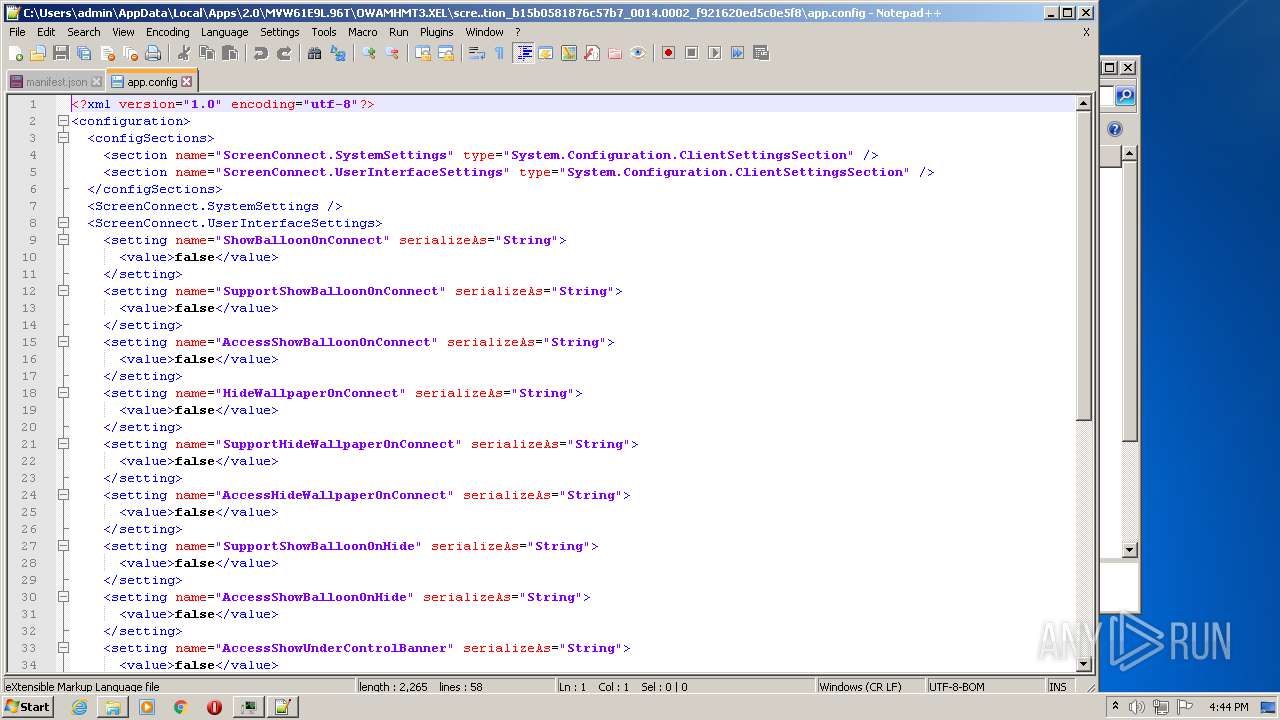Open the Encoding menu
This screenshot has height=720, width=1280.
pos(167,32)
